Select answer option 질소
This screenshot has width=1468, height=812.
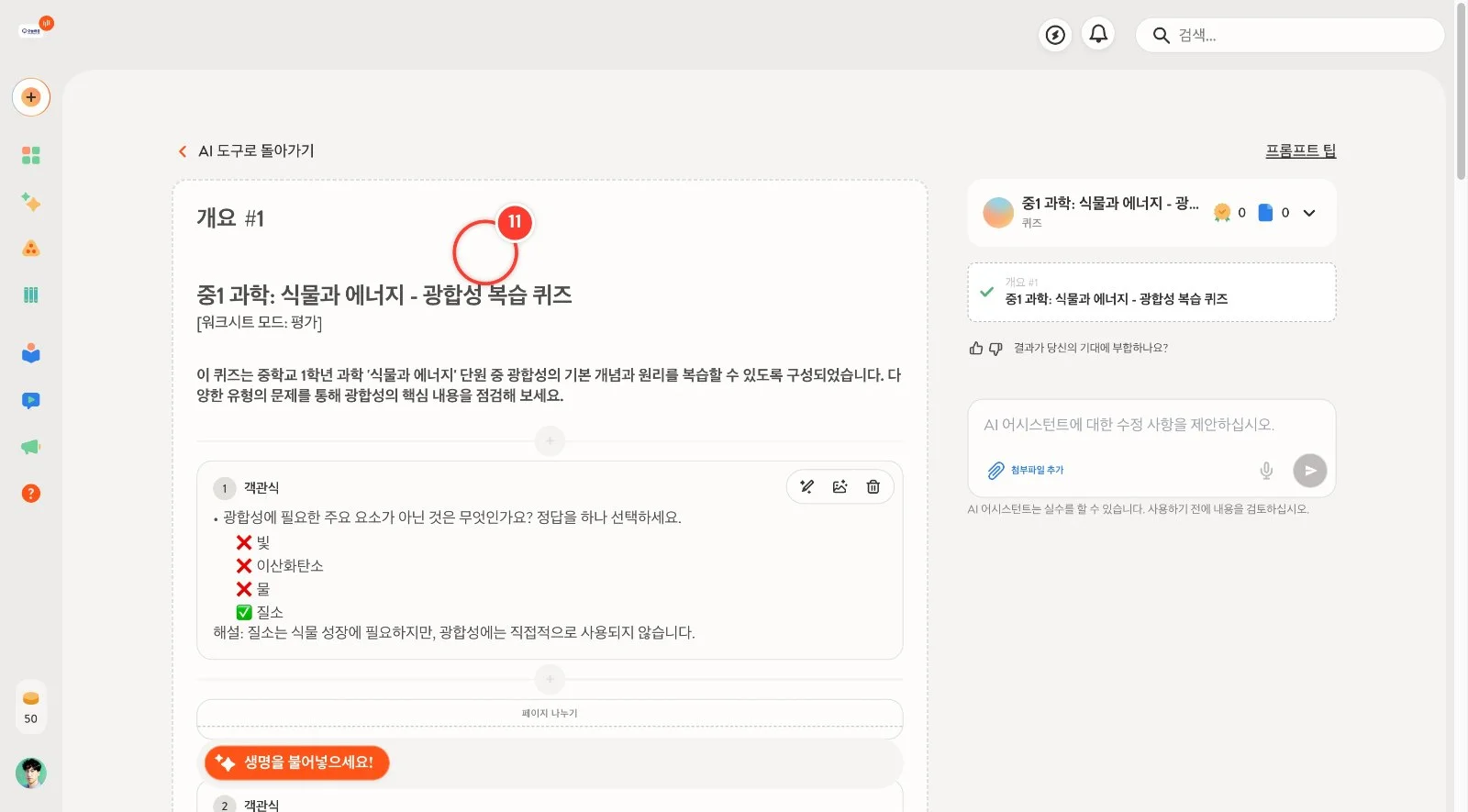coord(260,612)
